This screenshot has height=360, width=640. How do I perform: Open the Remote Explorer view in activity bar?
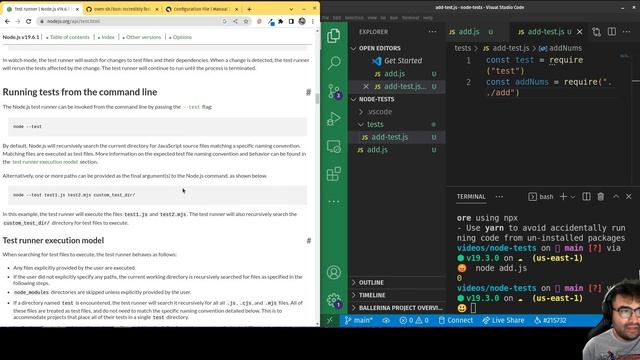334,147
